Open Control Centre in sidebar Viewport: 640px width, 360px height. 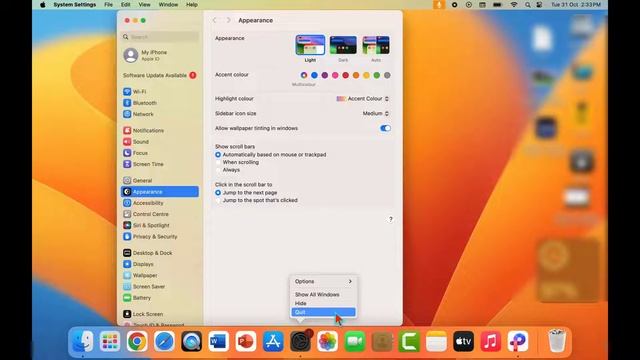pos(160,214)
